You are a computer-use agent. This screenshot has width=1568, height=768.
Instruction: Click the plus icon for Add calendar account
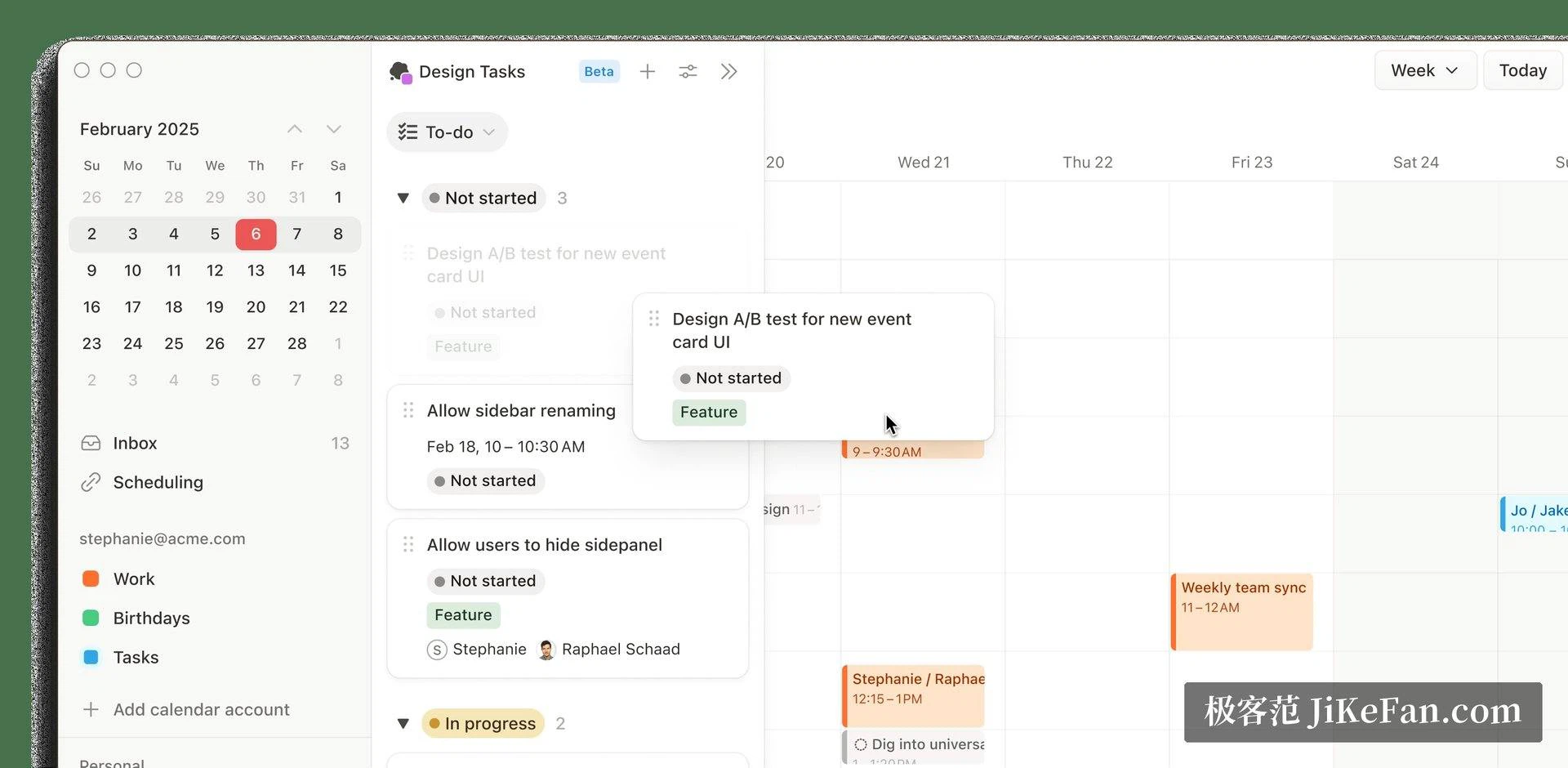(91, 709)
